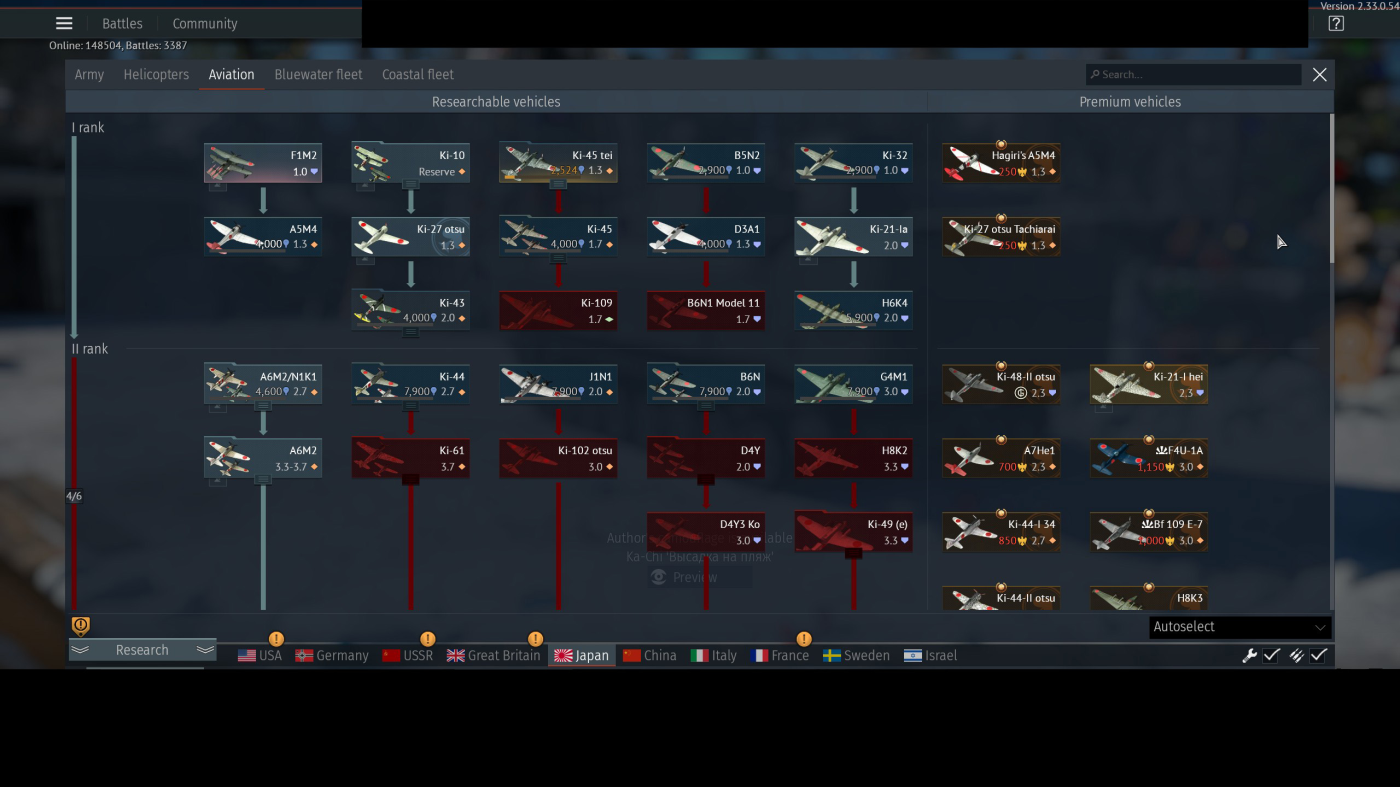The width and height of the screenshot is (1400, 787).
Task: Select the locked Ki-109 card
Action: tap(558, 311)
